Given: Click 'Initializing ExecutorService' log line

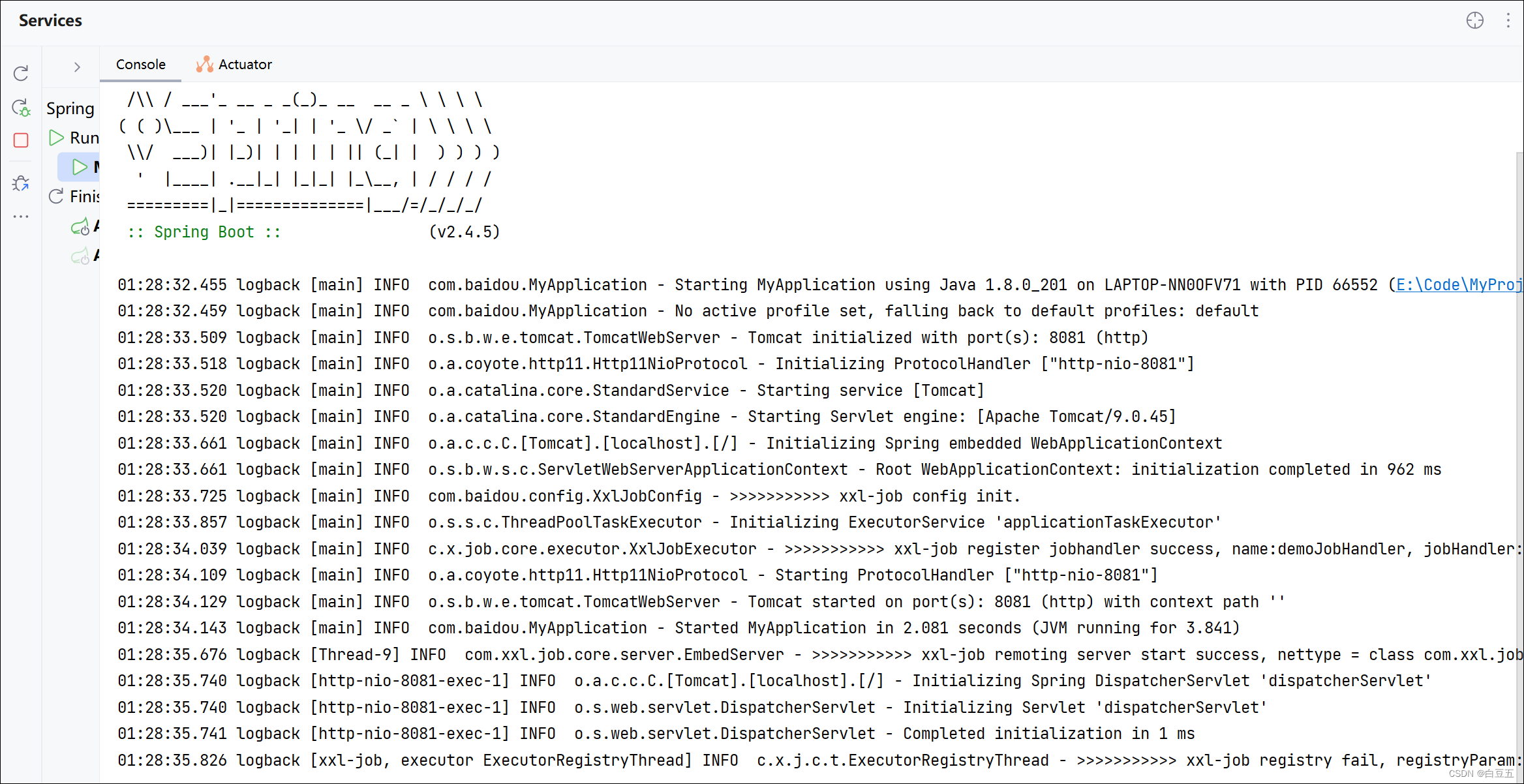Looking at the screenshot, I should [669, 522].
